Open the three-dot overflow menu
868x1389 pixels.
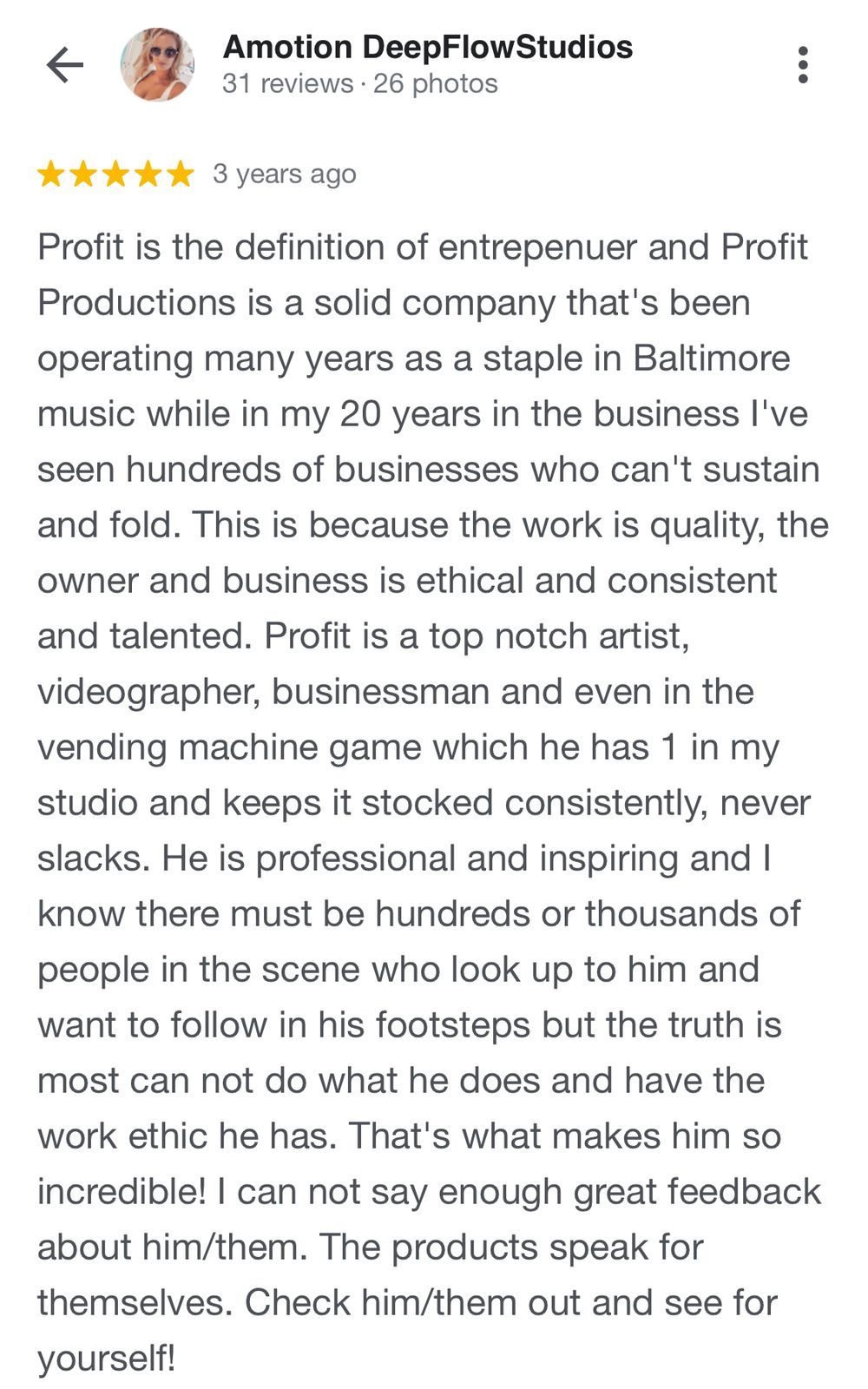click(803, 65)
